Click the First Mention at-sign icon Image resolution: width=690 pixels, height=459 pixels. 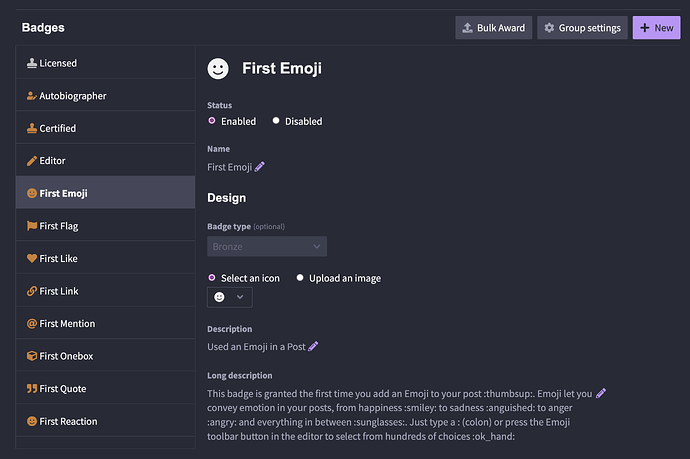coord(32,323)
